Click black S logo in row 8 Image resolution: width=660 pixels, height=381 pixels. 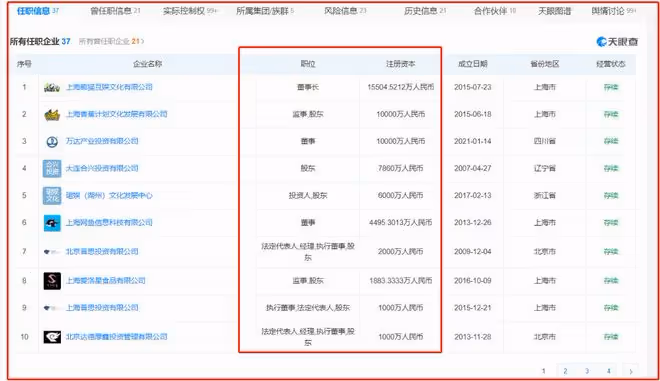click(52, 281)
